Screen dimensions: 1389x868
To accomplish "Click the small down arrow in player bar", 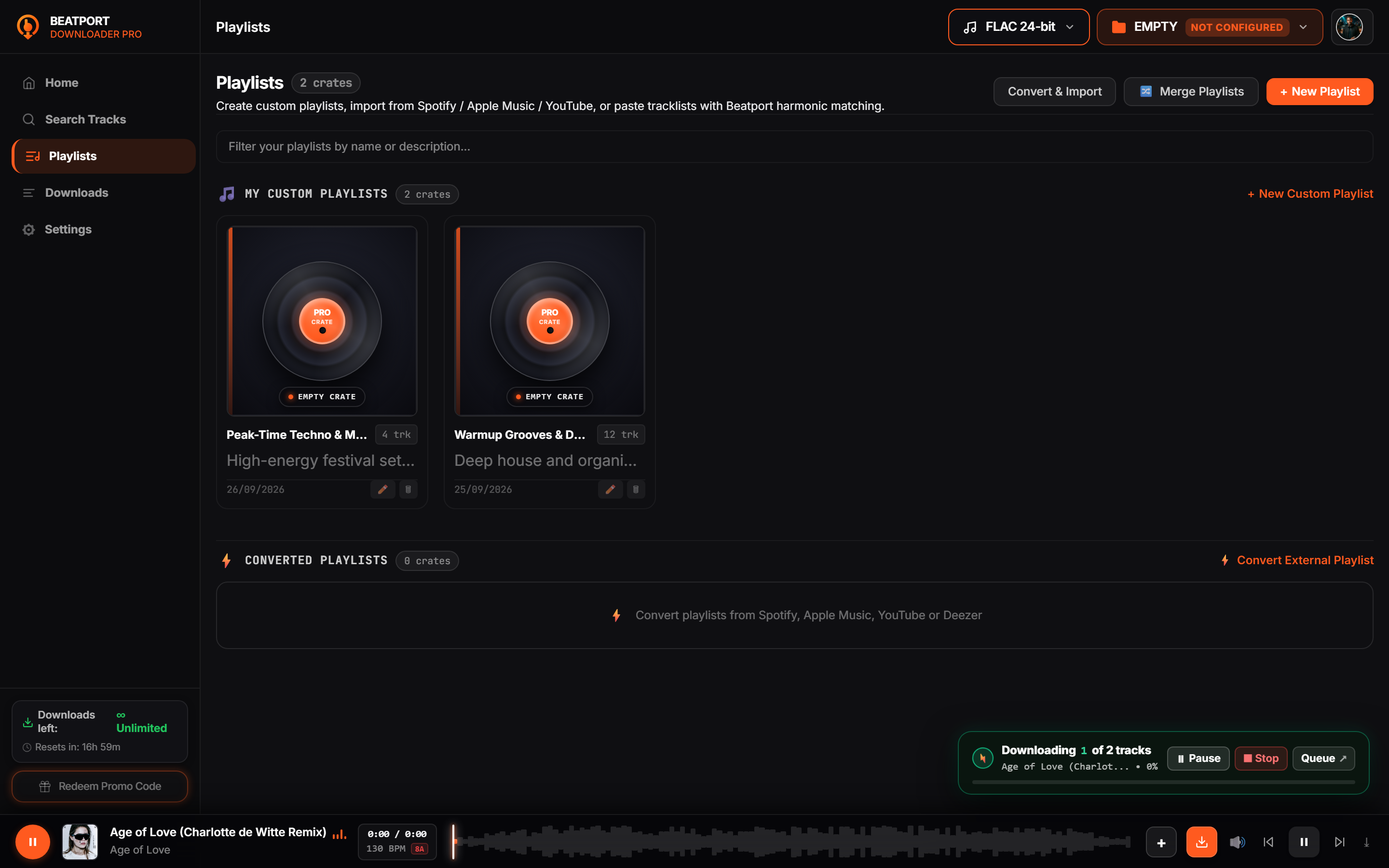I will coord(1367,843).
